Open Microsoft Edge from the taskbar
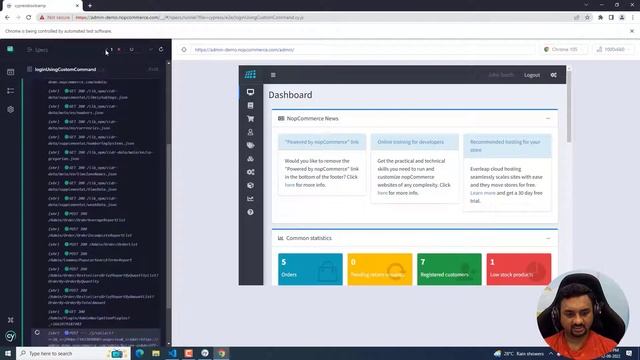Image resolution: width=640 pixels, height=360 pixels. 140,353
